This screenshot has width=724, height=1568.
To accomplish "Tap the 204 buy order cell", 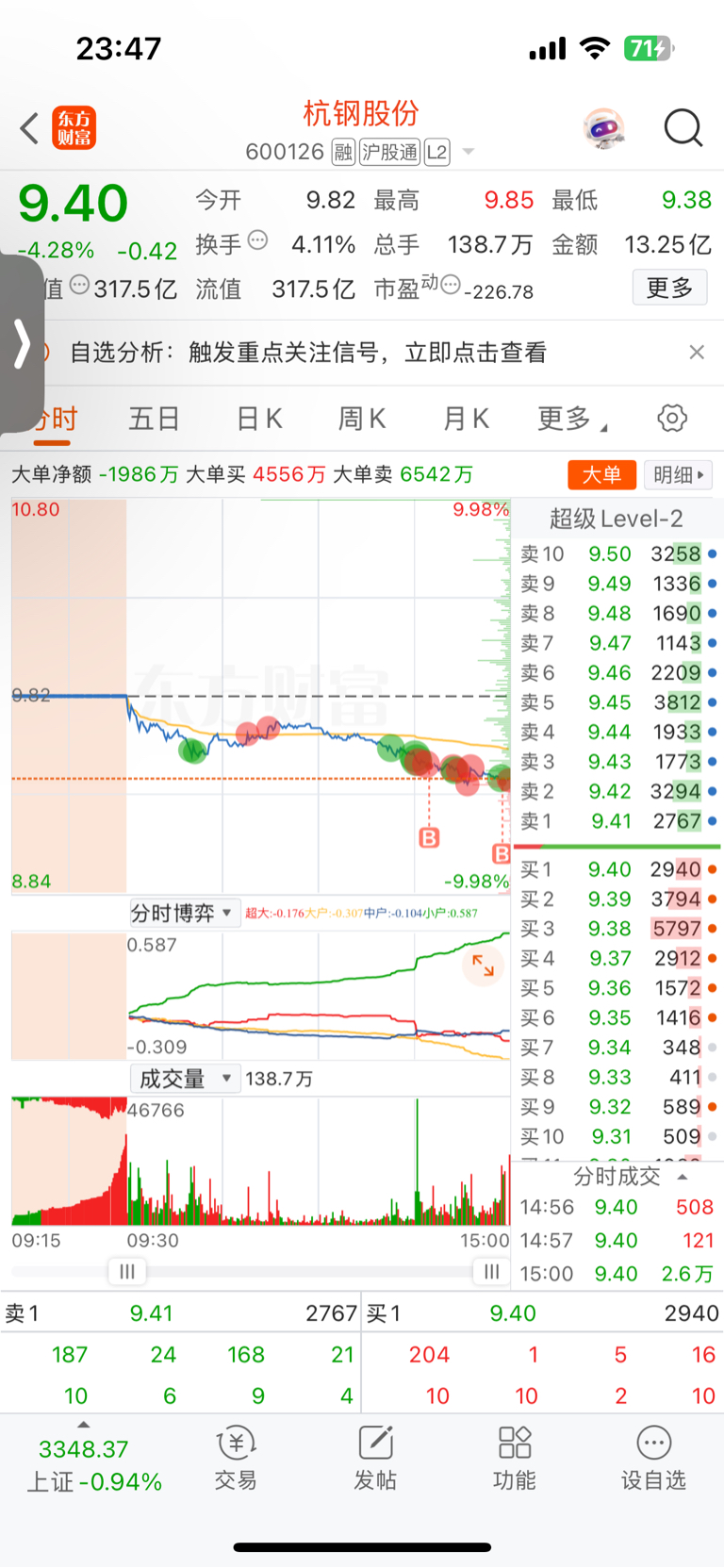I will coord(429,1355).
